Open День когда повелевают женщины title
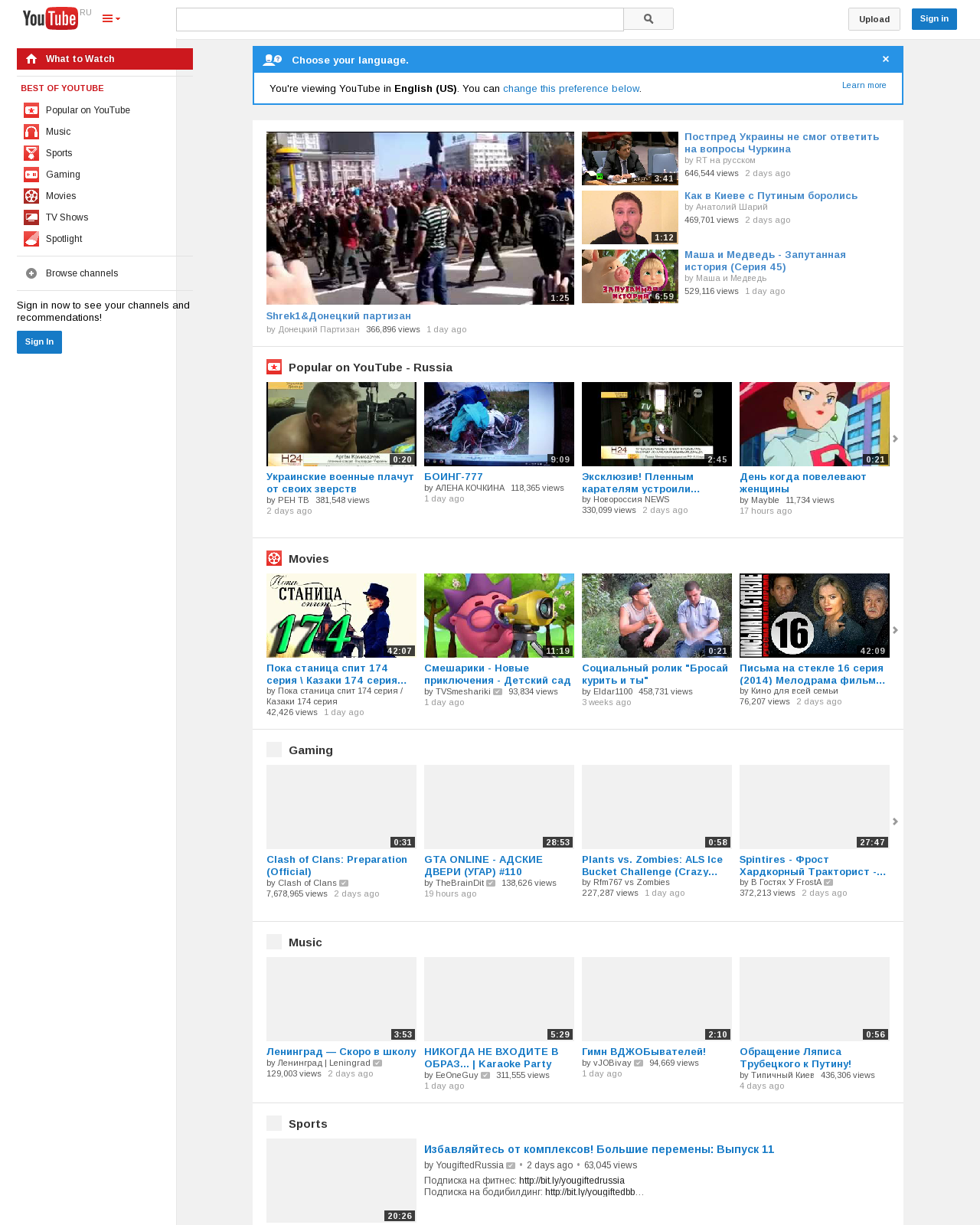This screenshot has height=1225, width=980. 803,483
